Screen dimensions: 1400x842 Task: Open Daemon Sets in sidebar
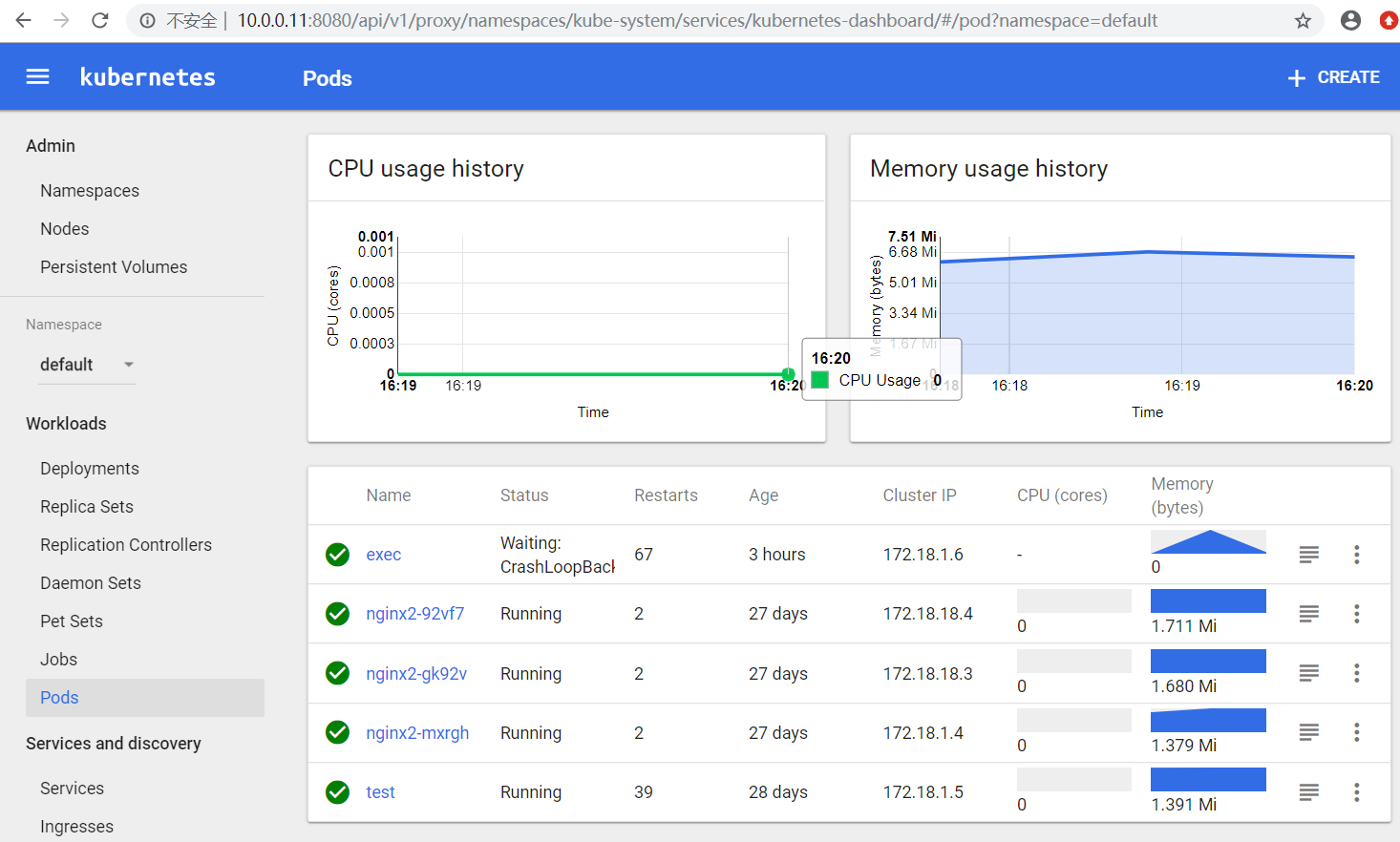(x=91, y=583)
